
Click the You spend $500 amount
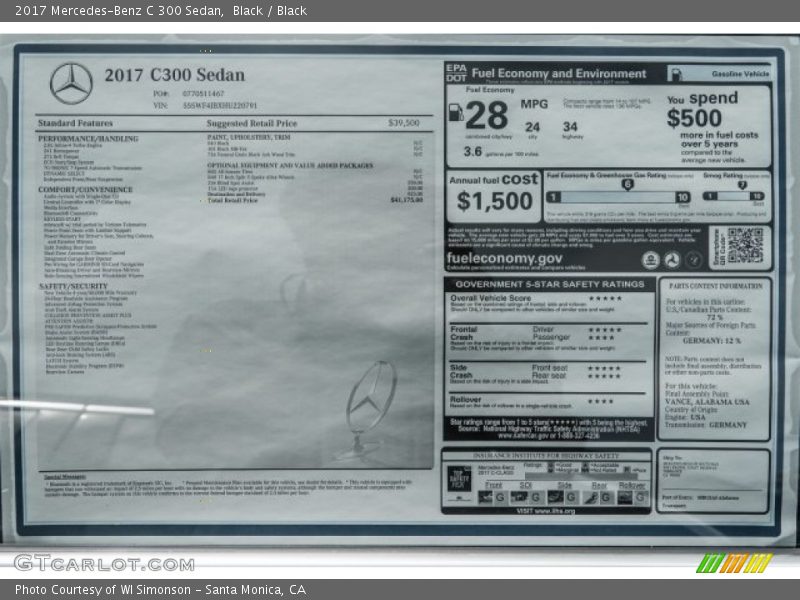click(x=694, y=118)
